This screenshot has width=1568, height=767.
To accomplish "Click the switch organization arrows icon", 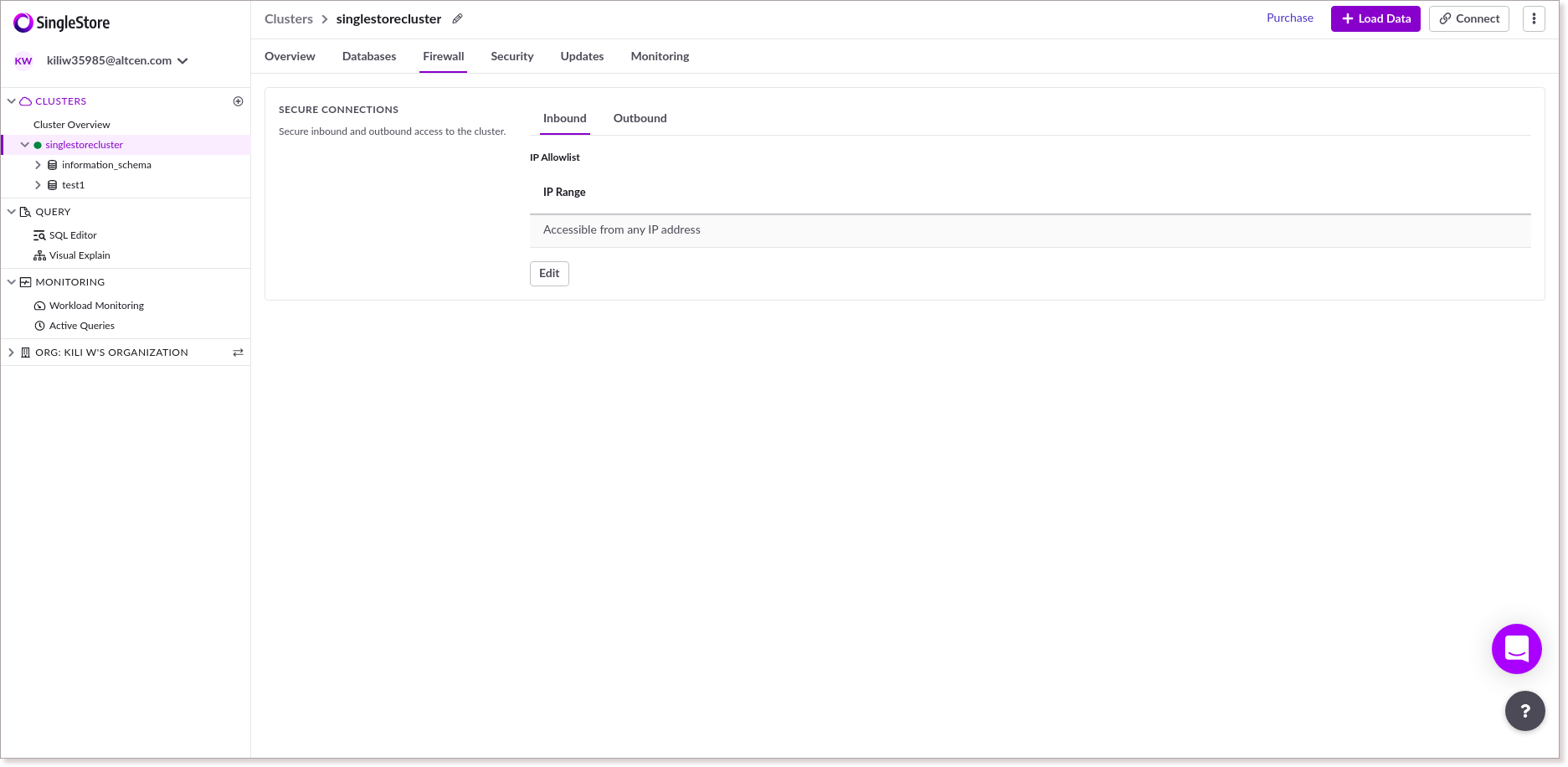I will pos(238,352).
